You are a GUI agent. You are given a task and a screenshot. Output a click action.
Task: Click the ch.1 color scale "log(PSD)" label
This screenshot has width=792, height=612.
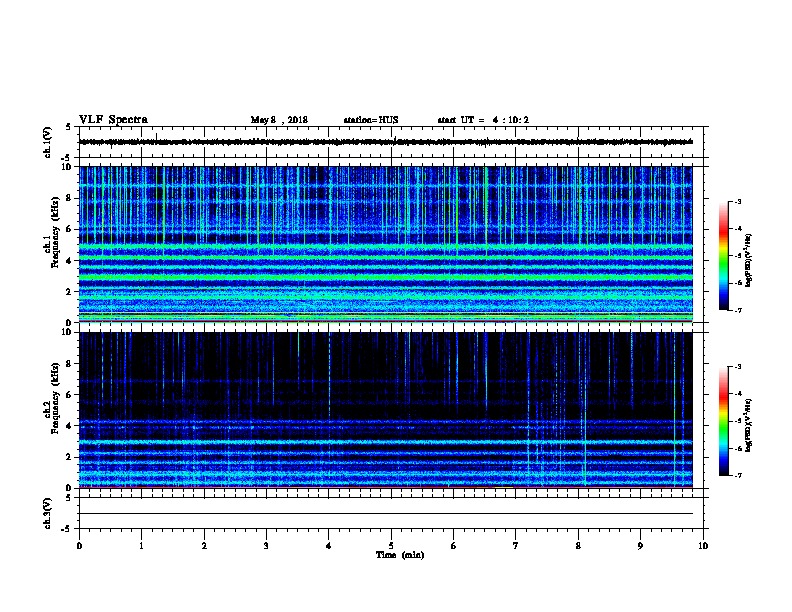(x=749, y=261)
